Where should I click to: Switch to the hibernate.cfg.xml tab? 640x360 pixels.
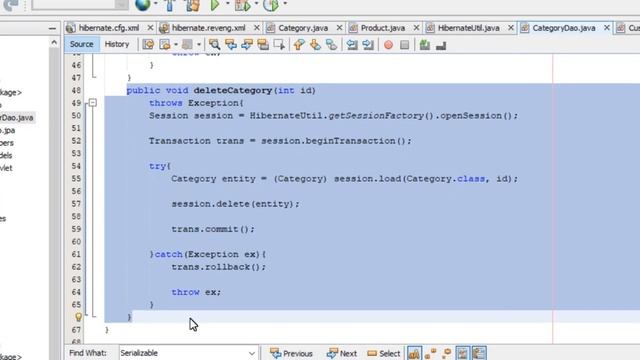(x=109, y=28)
